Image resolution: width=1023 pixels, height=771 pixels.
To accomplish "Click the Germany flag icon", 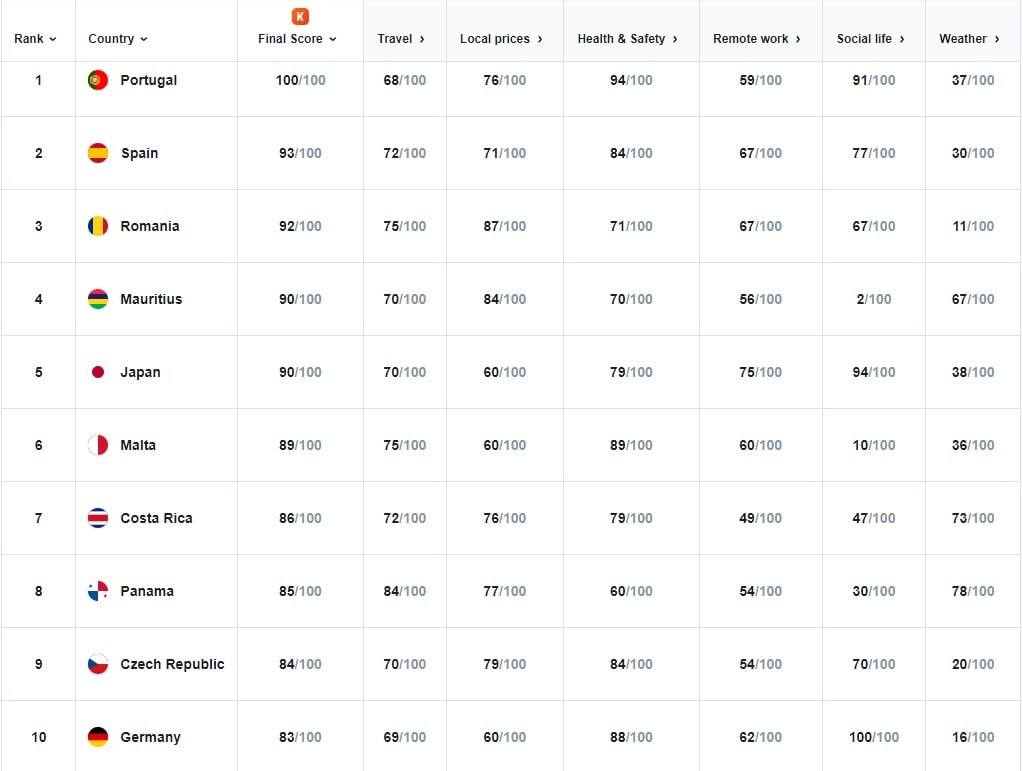I will tap(98, 737).
